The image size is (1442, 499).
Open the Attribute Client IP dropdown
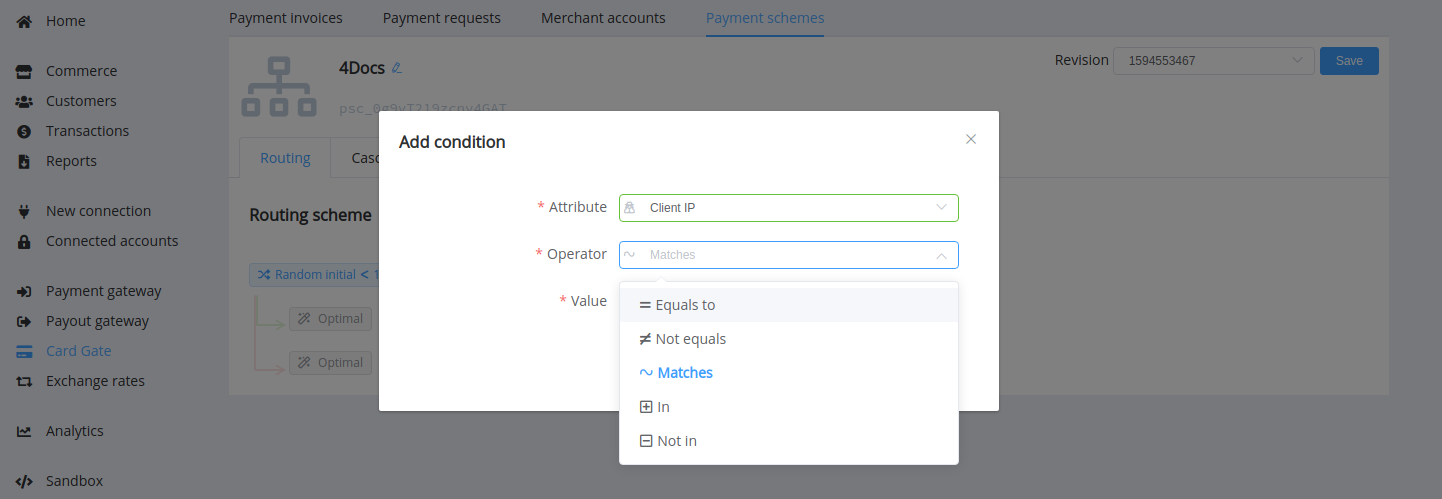(x=789, y=208)
